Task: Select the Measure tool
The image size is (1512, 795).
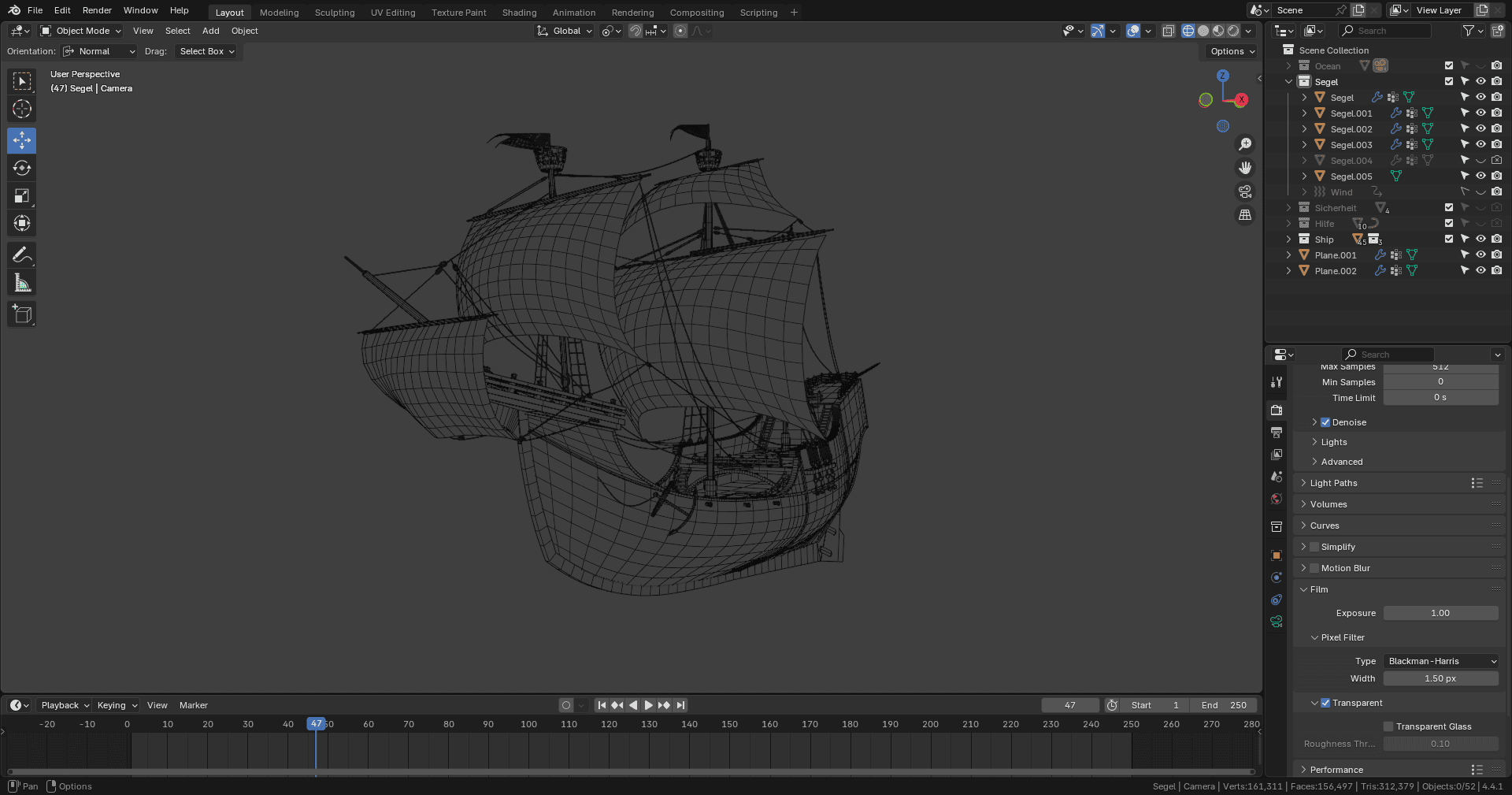Action: point(22,283)
